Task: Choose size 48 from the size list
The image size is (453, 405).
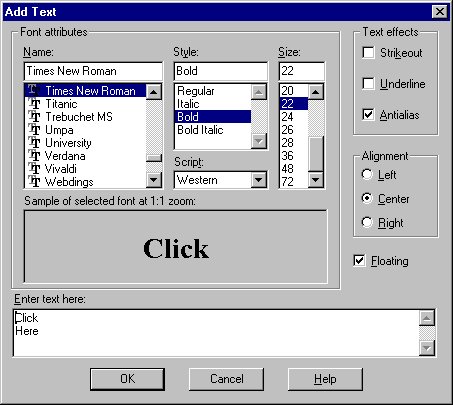Action: pos(294,169)
